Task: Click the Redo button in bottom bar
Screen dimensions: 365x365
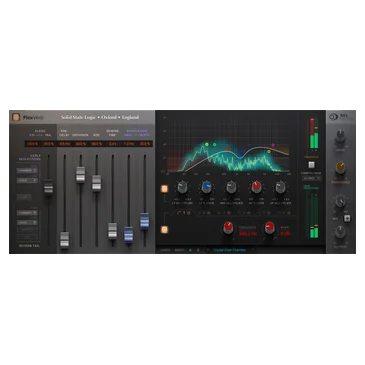Action: tap(179, 250)
